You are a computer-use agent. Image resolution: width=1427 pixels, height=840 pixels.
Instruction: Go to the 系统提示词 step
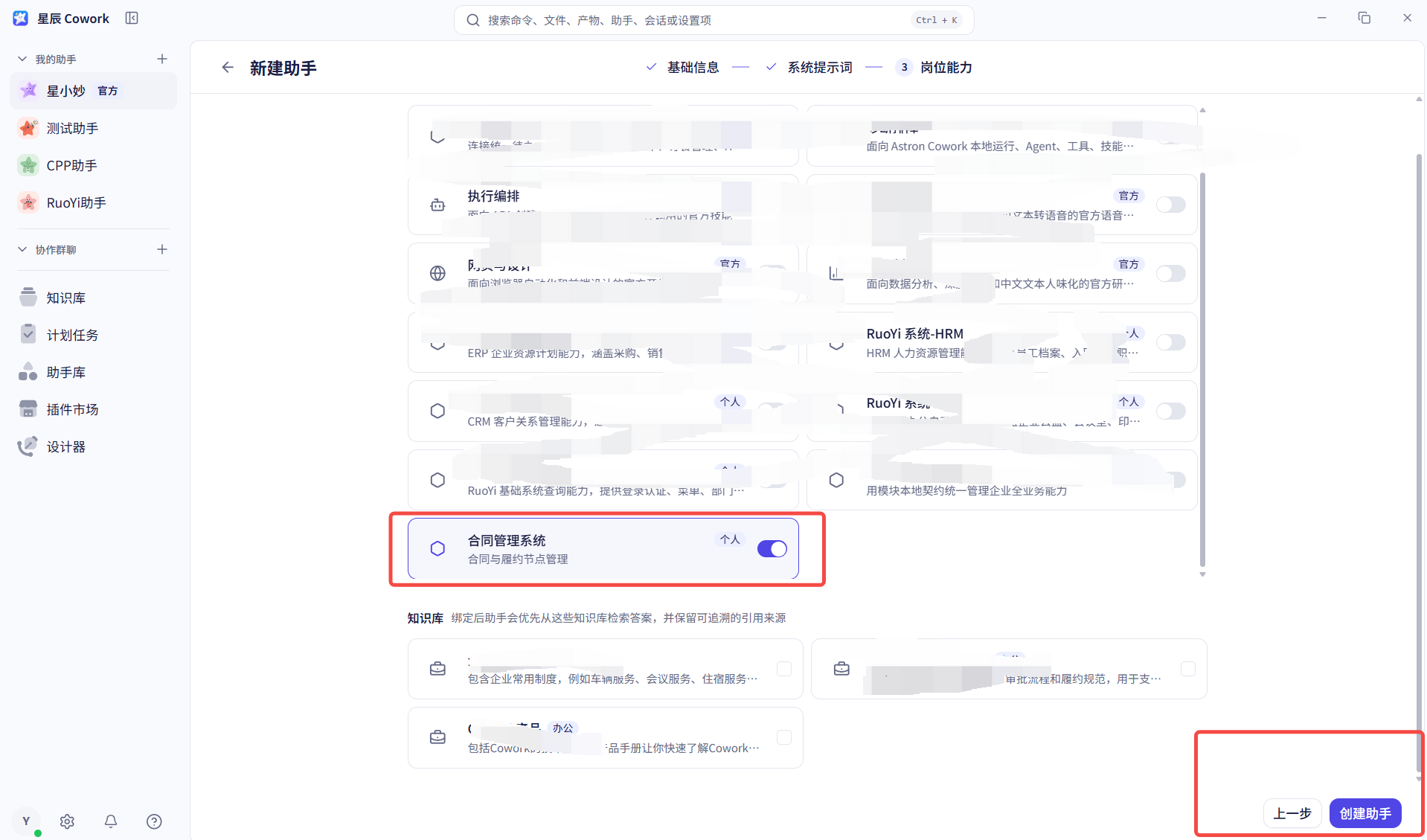(x=809, y=68)
